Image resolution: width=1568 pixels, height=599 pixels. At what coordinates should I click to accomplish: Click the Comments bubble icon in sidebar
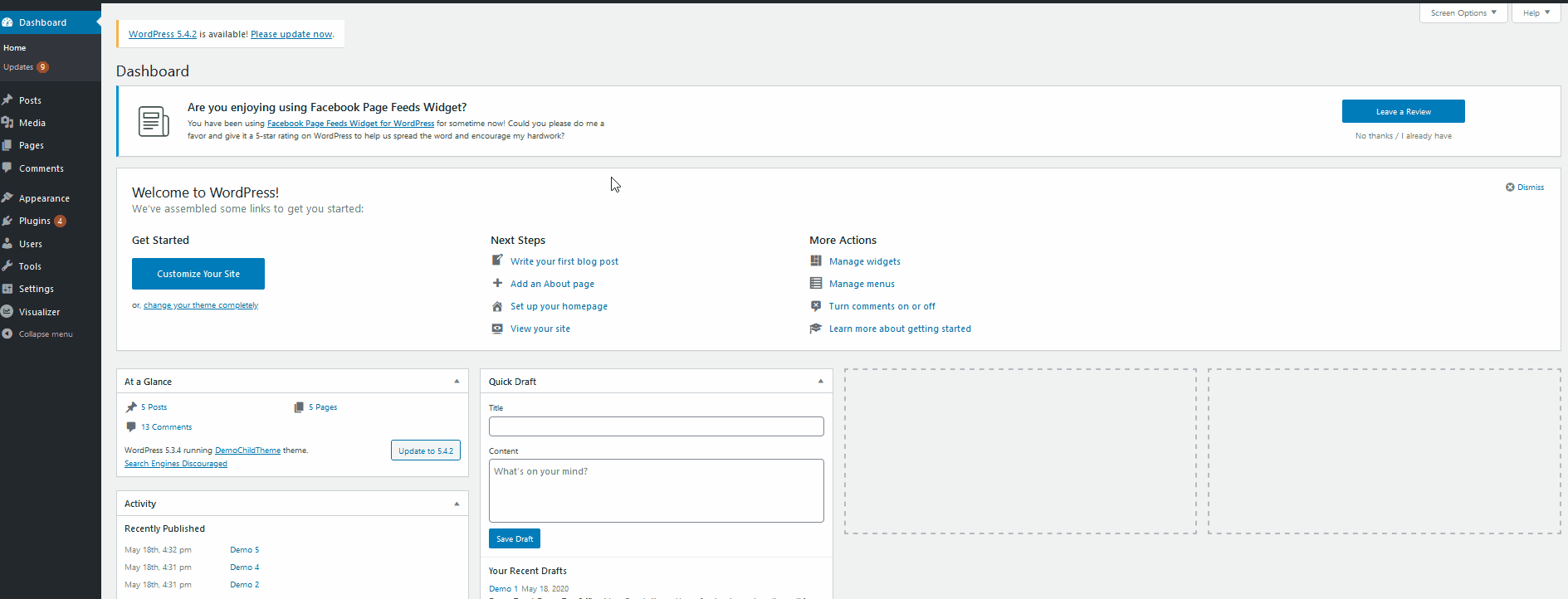[7, 168]
